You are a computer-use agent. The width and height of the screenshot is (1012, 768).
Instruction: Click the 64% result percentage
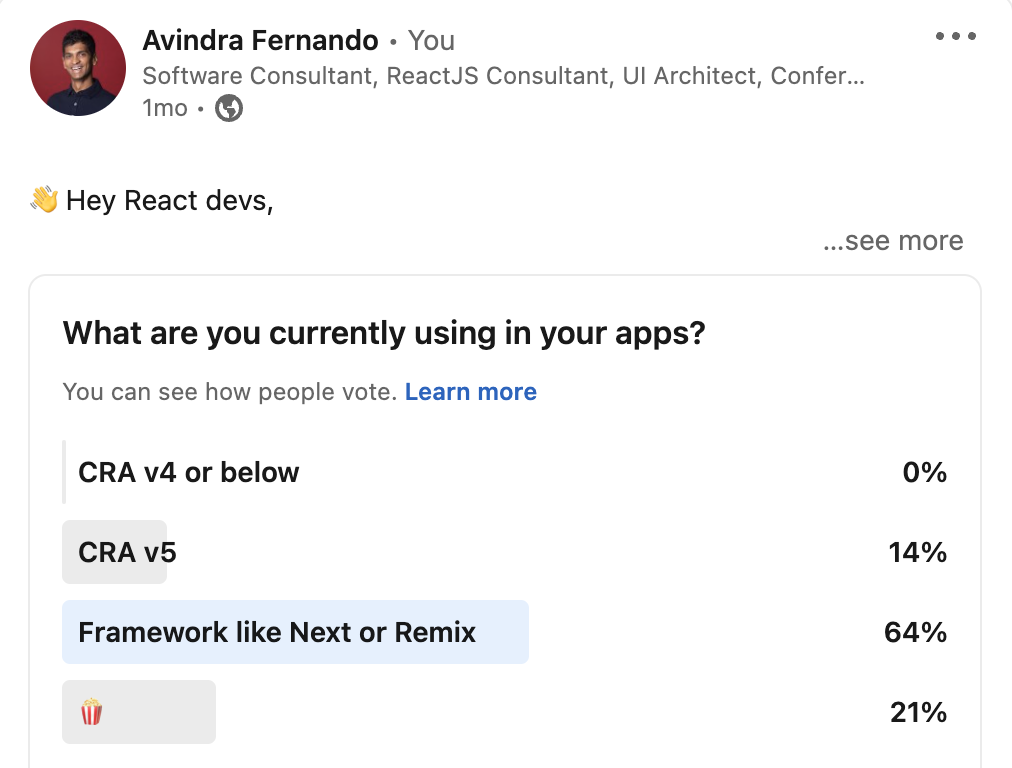point(915,632)
